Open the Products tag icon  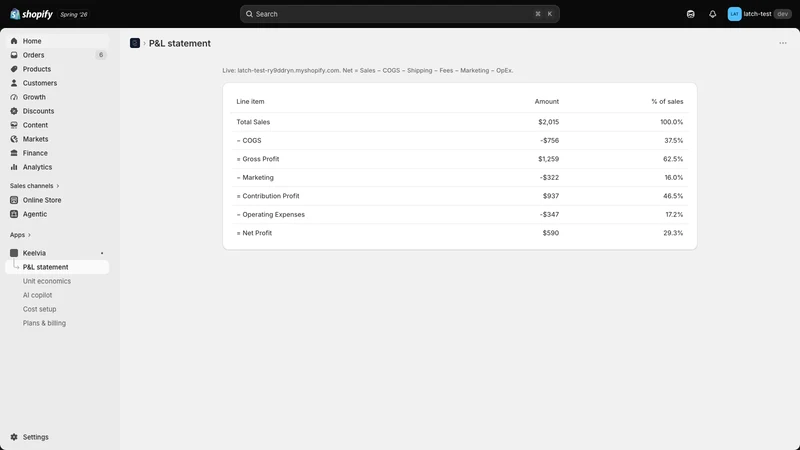pyautogui.click(x=14, y=69)
